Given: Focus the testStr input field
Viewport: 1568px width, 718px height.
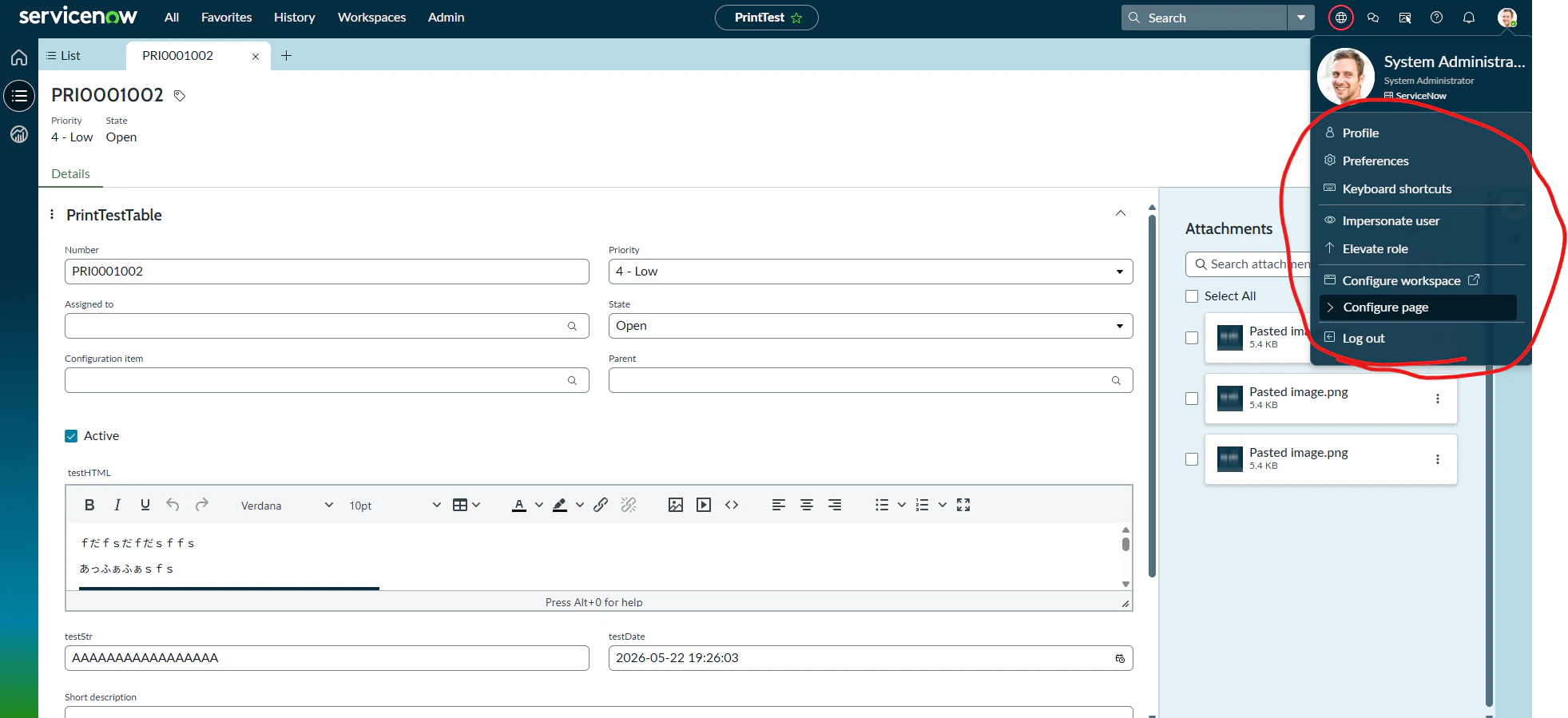Looking at the screenshot, I should [x=327, y=658].
